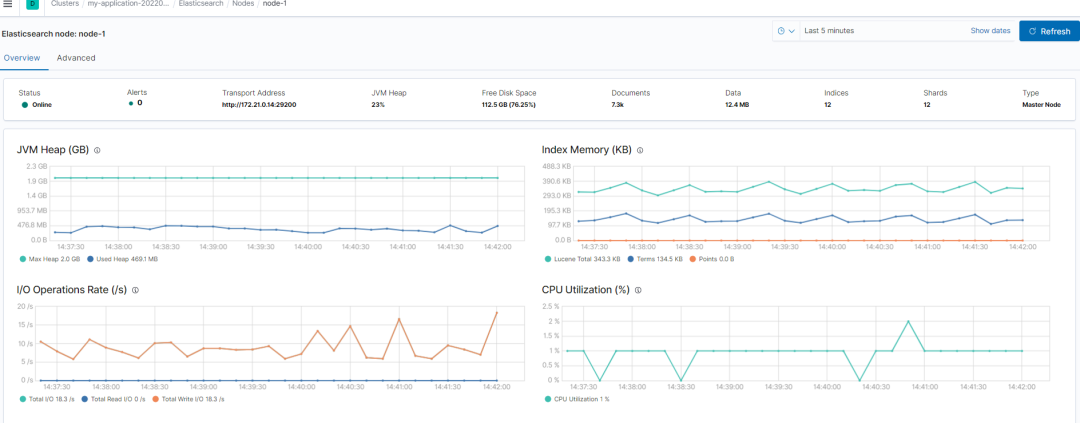Click the Show dates link
The width and height of the screenshot is (1080, 423).
[x=990, y=31]
